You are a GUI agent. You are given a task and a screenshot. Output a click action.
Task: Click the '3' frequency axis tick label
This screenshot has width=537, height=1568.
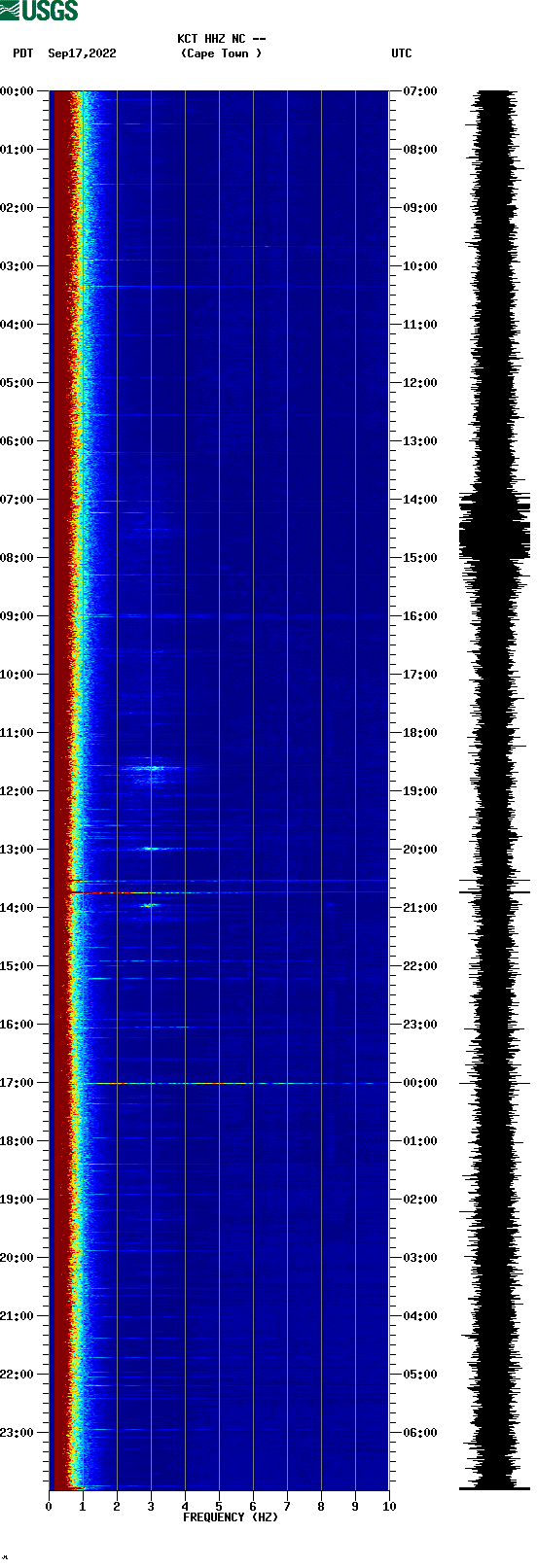coord(151,1507)
